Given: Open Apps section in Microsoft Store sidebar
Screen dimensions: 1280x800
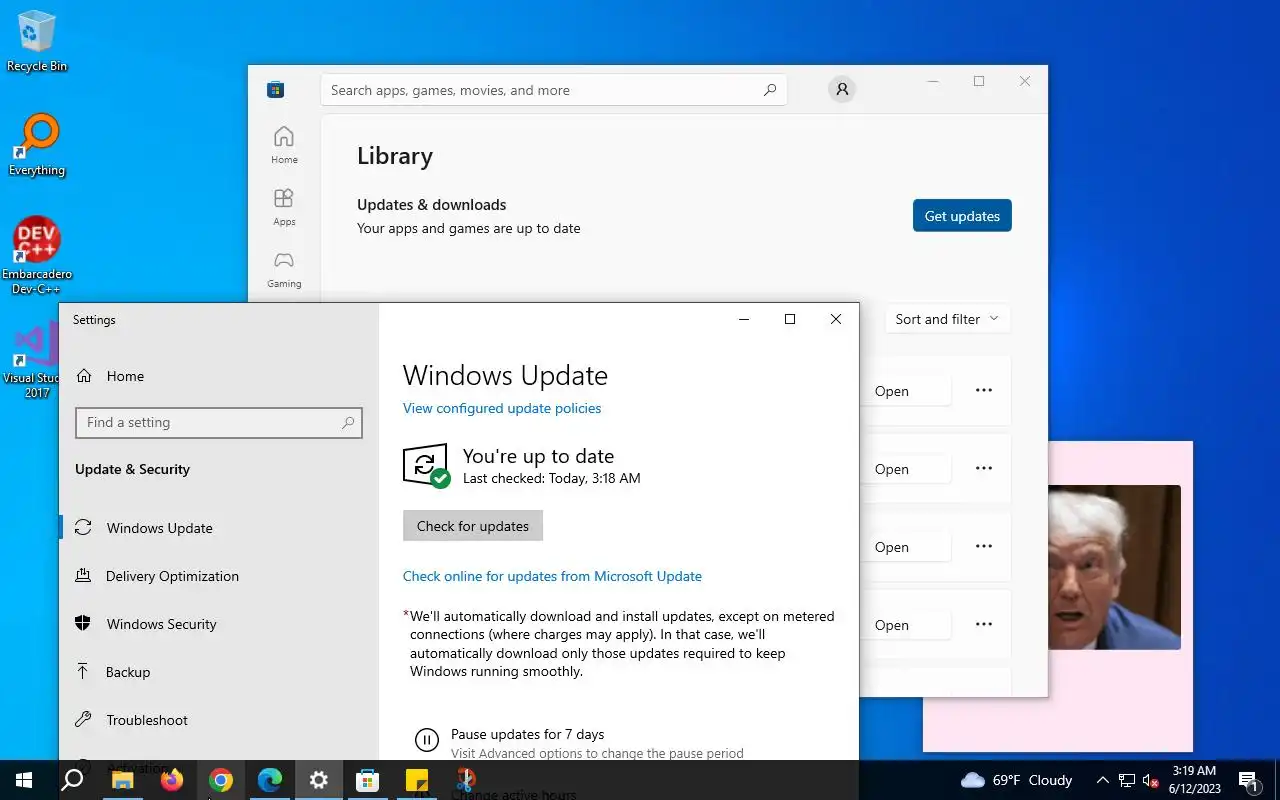Looking at the screenshot, I should pos(284,207).
